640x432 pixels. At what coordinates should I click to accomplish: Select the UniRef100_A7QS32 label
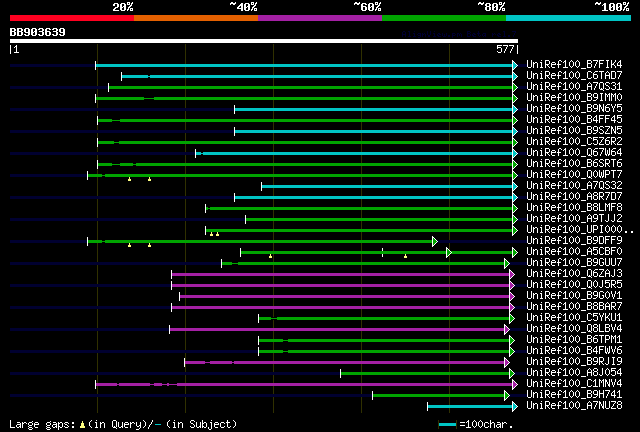click(574, 186)
